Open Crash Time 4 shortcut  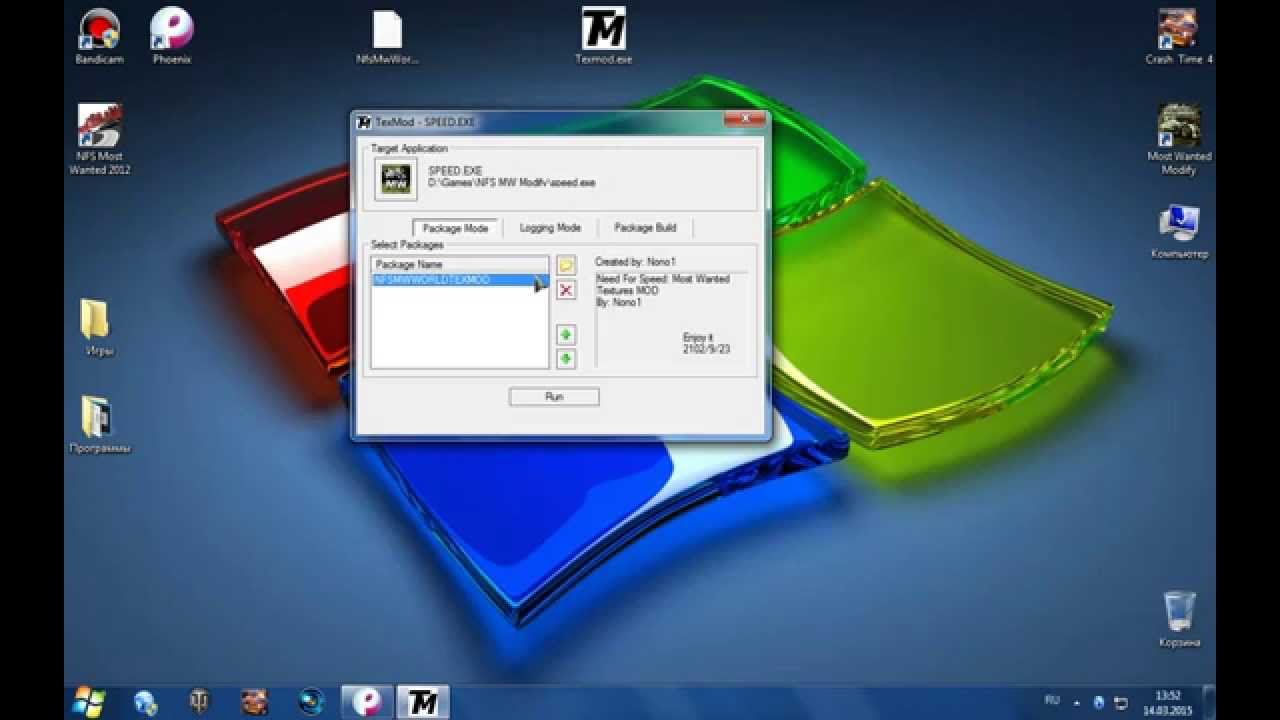[1178, 37]
